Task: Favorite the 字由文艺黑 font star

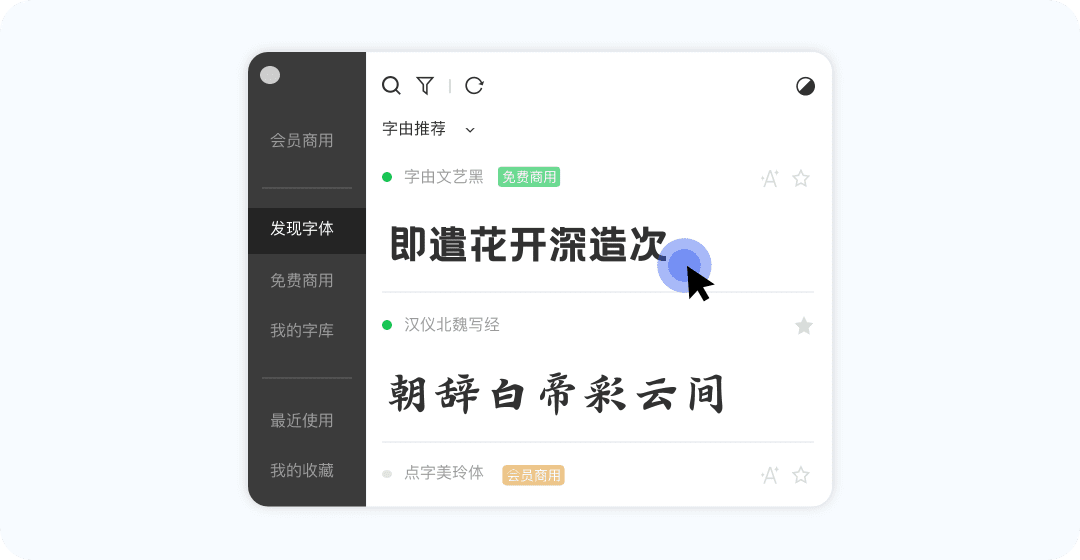Action: tap(800, 178)
